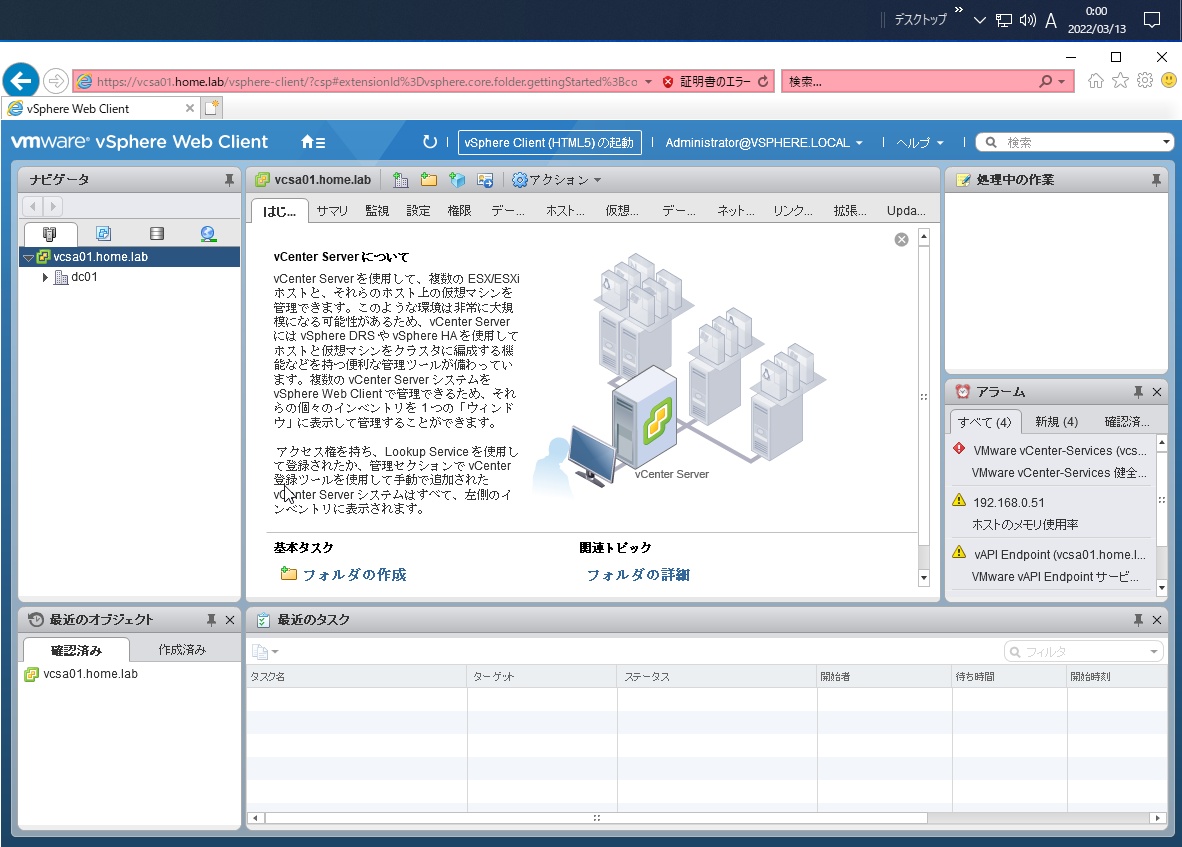Click the Create Folder (フォルダの作成) link

pyautogui.click(x=354, y=575)
